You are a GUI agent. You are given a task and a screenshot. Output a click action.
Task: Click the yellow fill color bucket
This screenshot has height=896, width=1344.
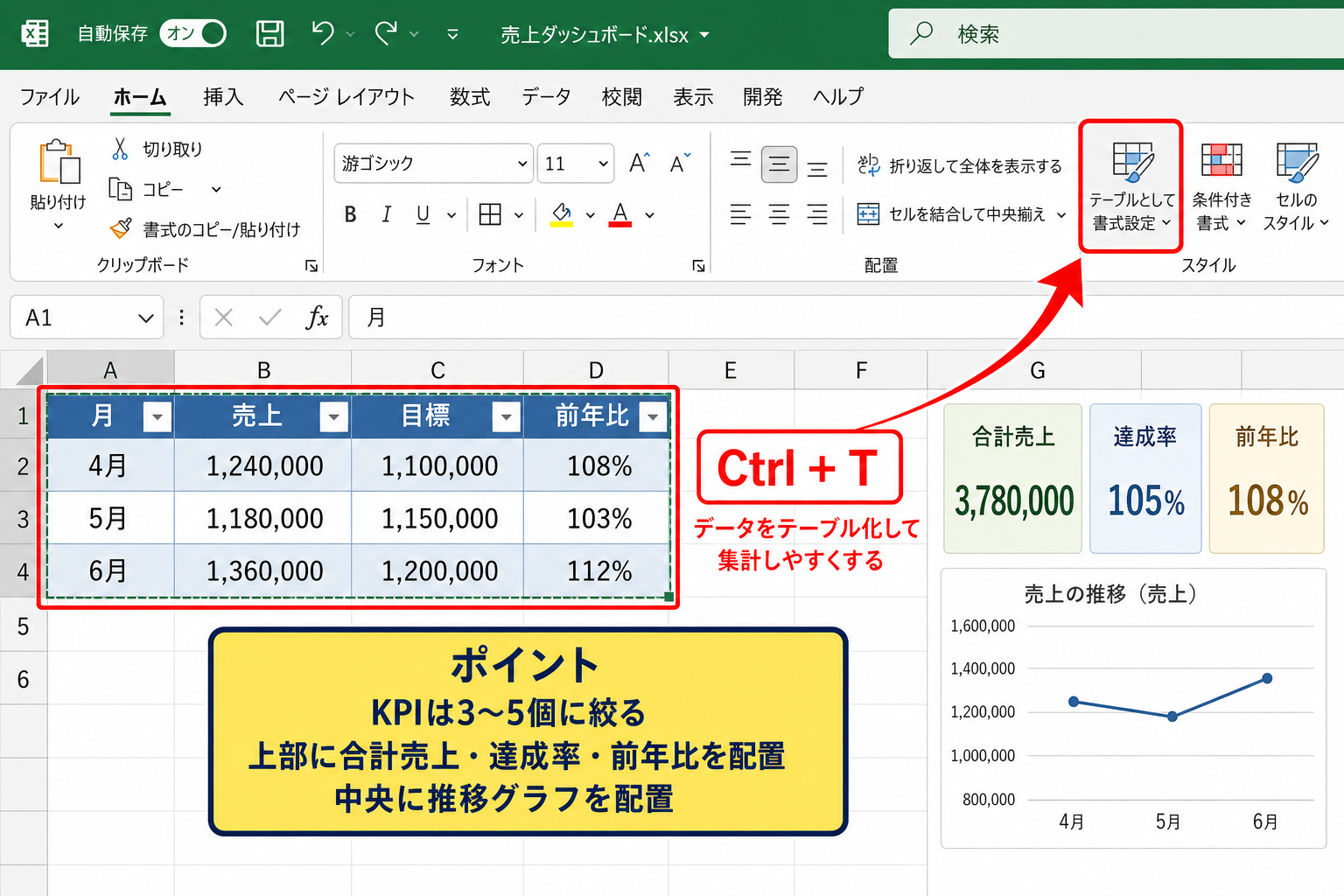coord(562,214)
